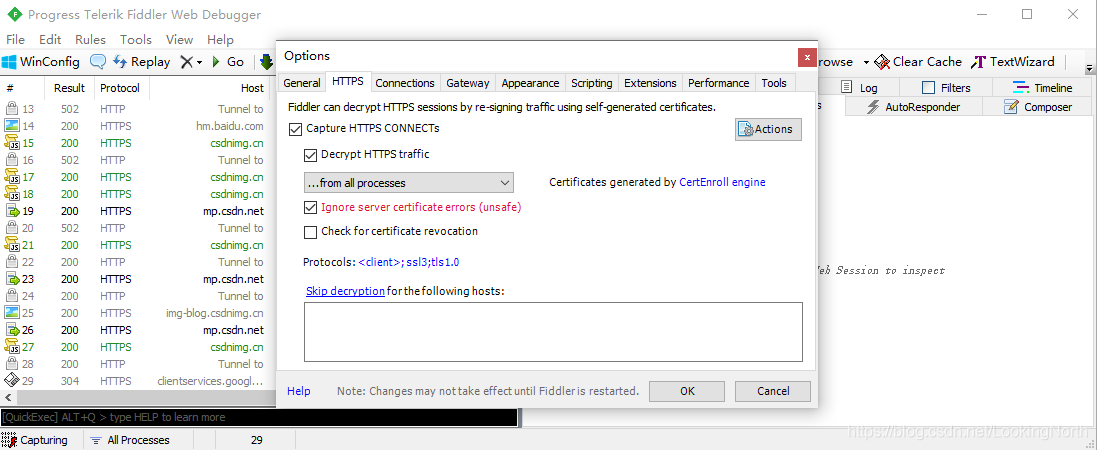This screenshot has width=1097, height=450.
Task: Click the # column header
Action: tap(10, 88)
